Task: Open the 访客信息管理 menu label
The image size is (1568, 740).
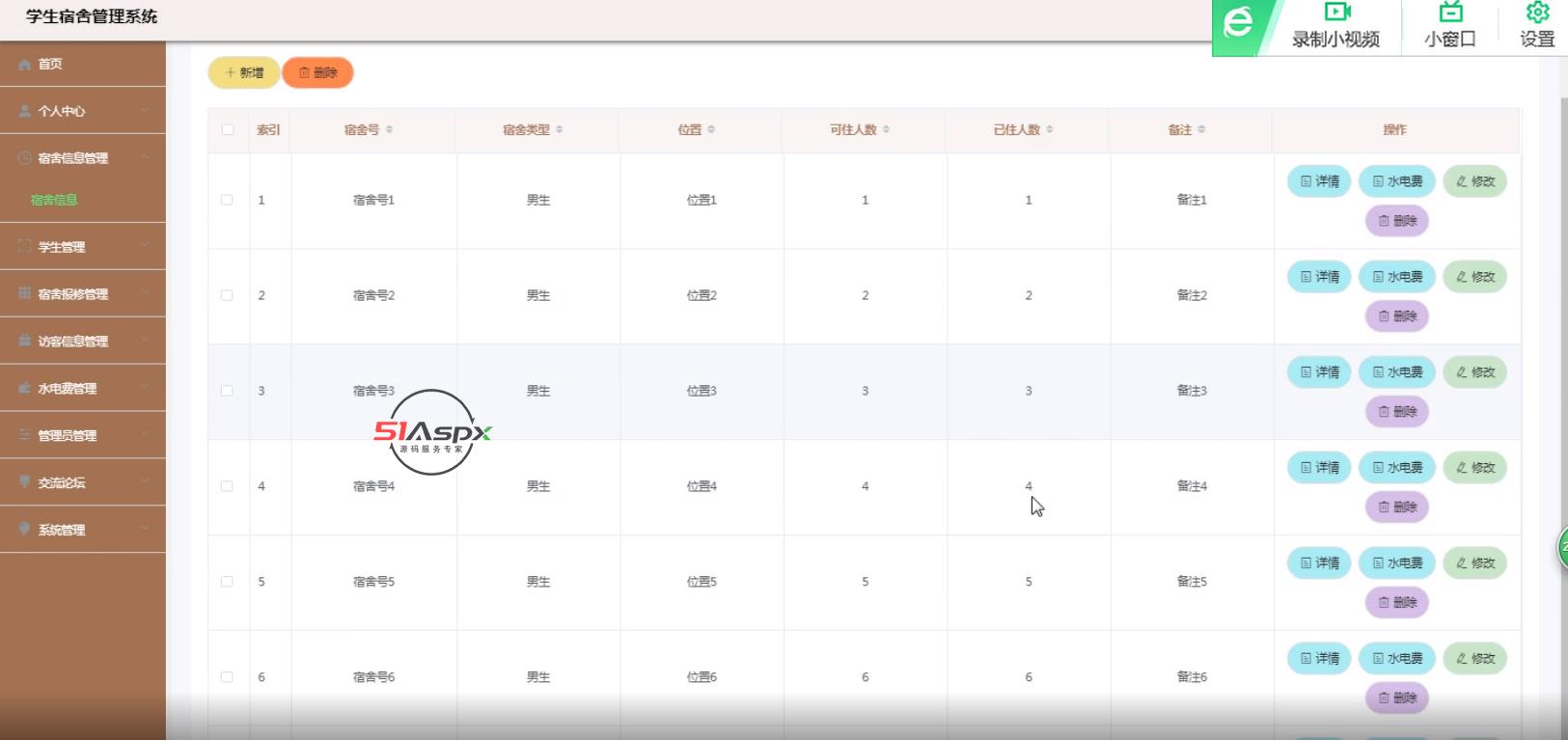Action: point(73,342)
